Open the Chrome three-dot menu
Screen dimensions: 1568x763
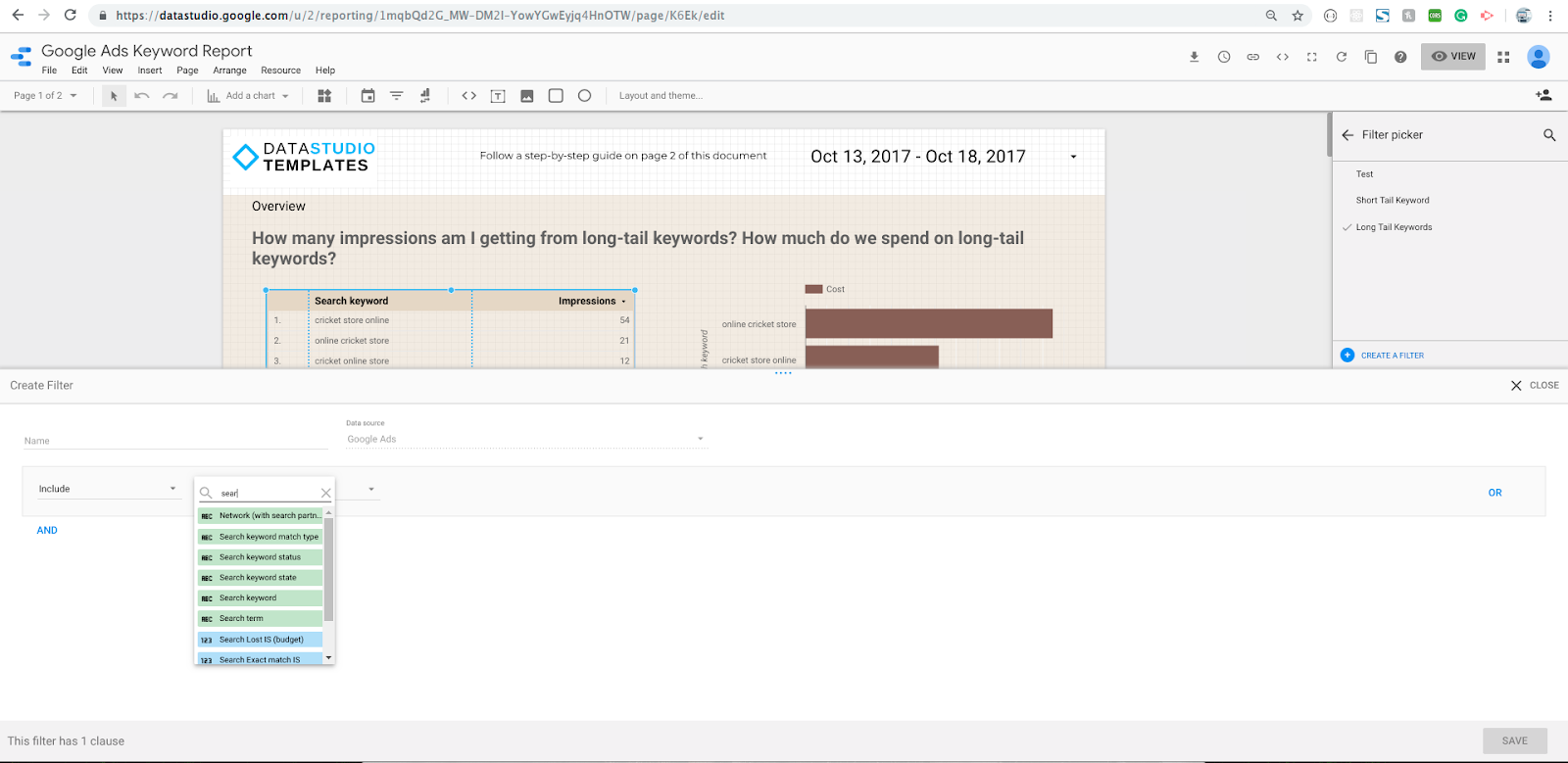1550,16
